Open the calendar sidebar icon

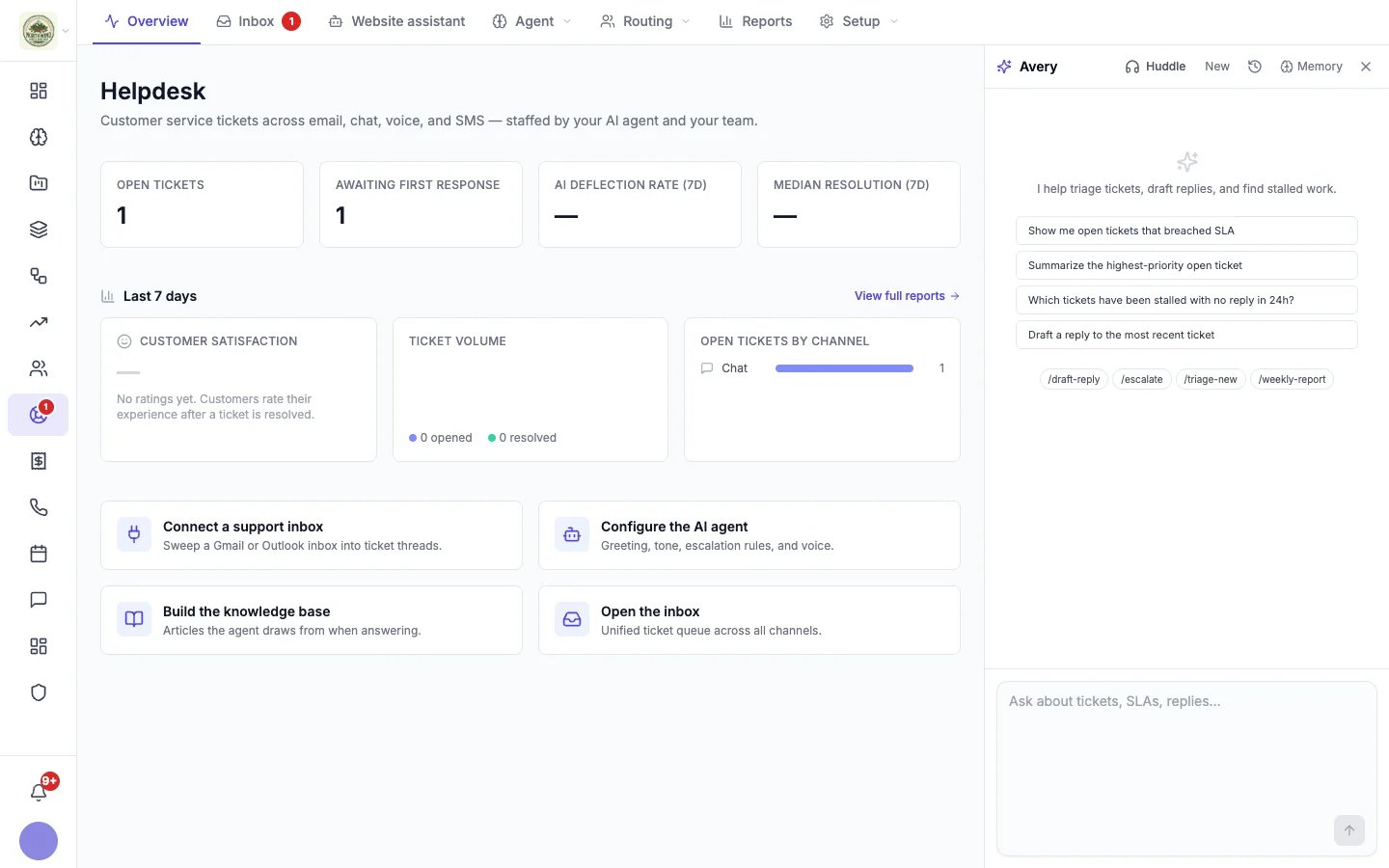pos(39,554)
